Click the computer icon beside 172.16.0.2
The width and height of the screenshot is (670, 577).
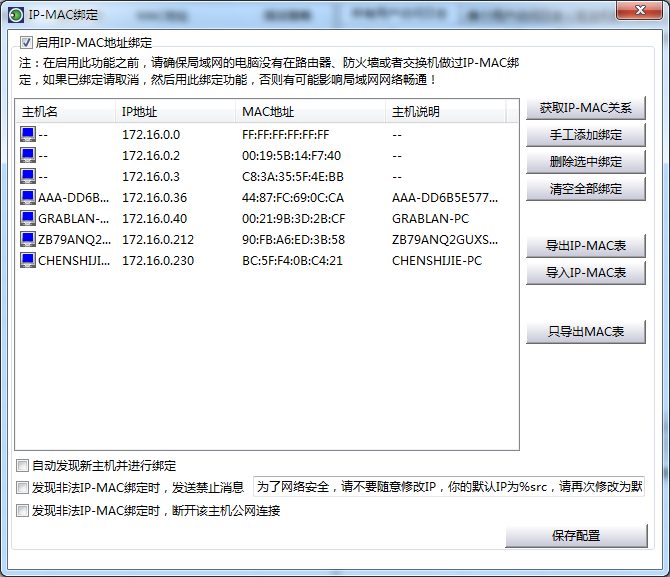point(28,155)
